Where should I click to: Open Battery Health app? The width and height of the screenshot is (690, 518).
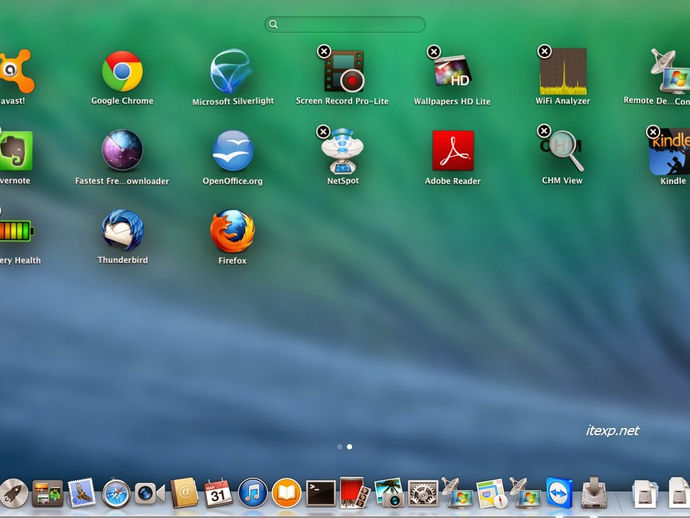[16, 231]
